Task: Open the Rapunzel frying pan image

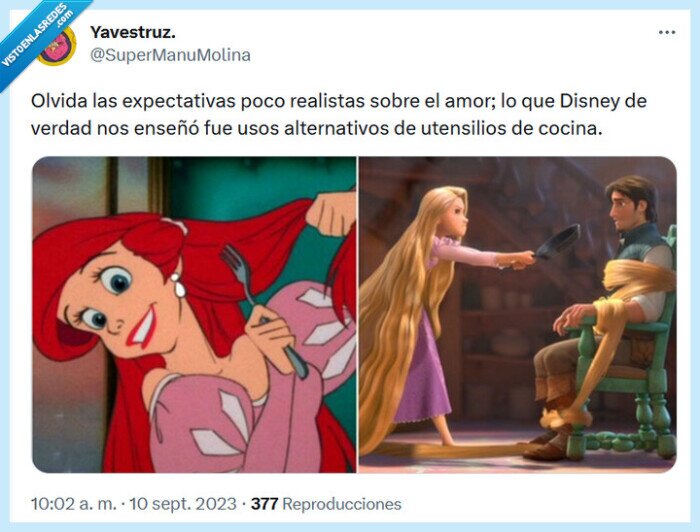Action: (x=518, y=315)
